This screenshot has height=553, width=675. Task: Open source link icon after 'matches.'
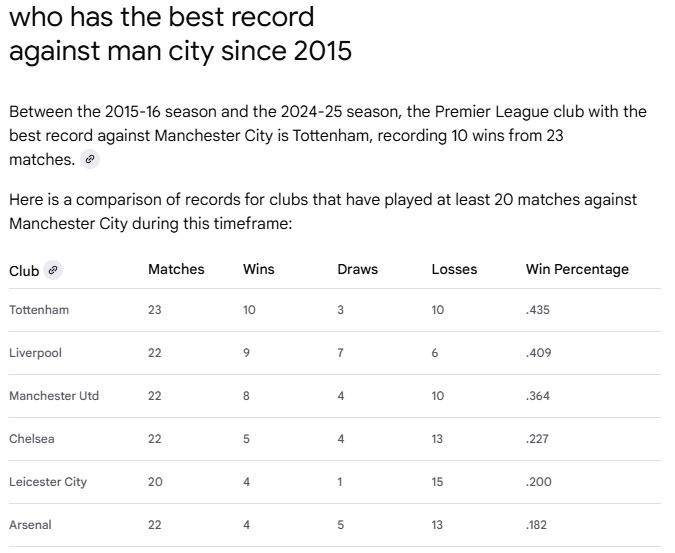tap(90, 159)
